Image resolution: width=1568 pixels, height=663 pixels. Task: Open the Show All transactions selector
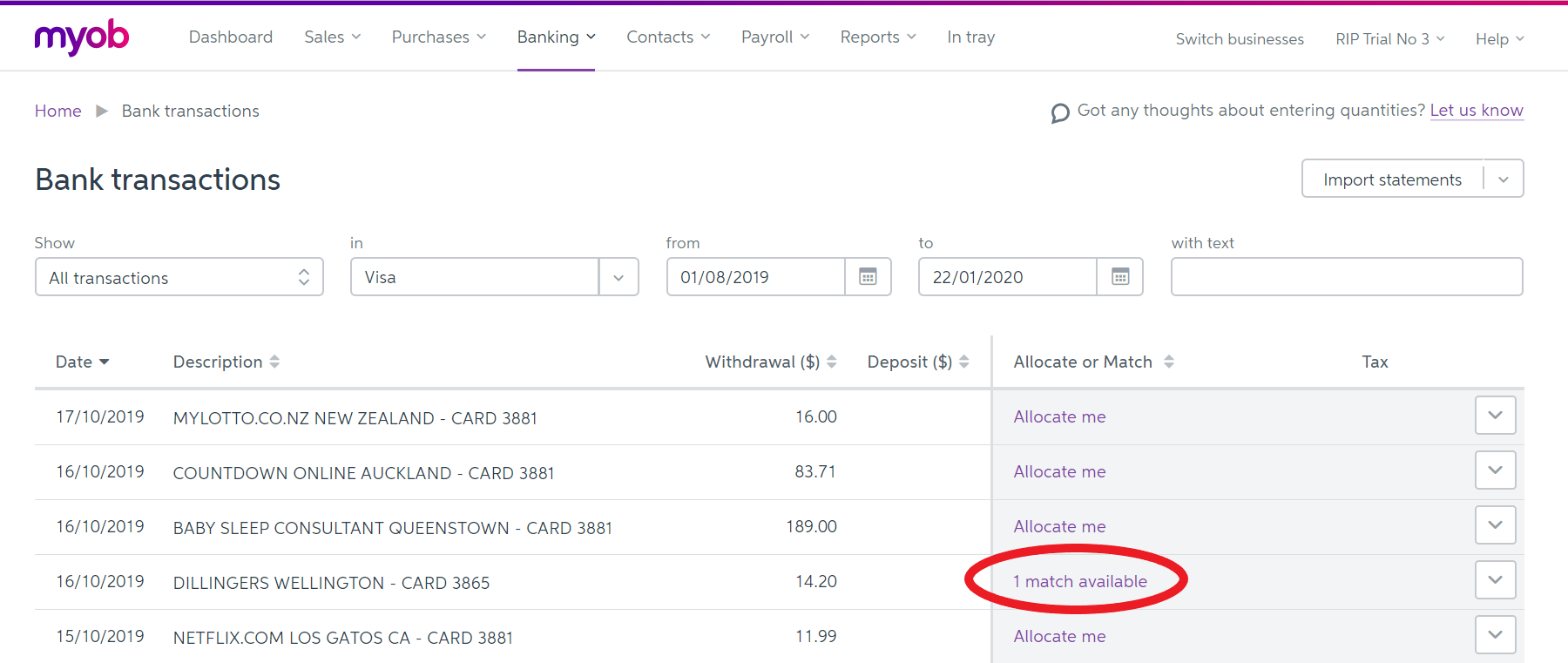coord(179,277)
